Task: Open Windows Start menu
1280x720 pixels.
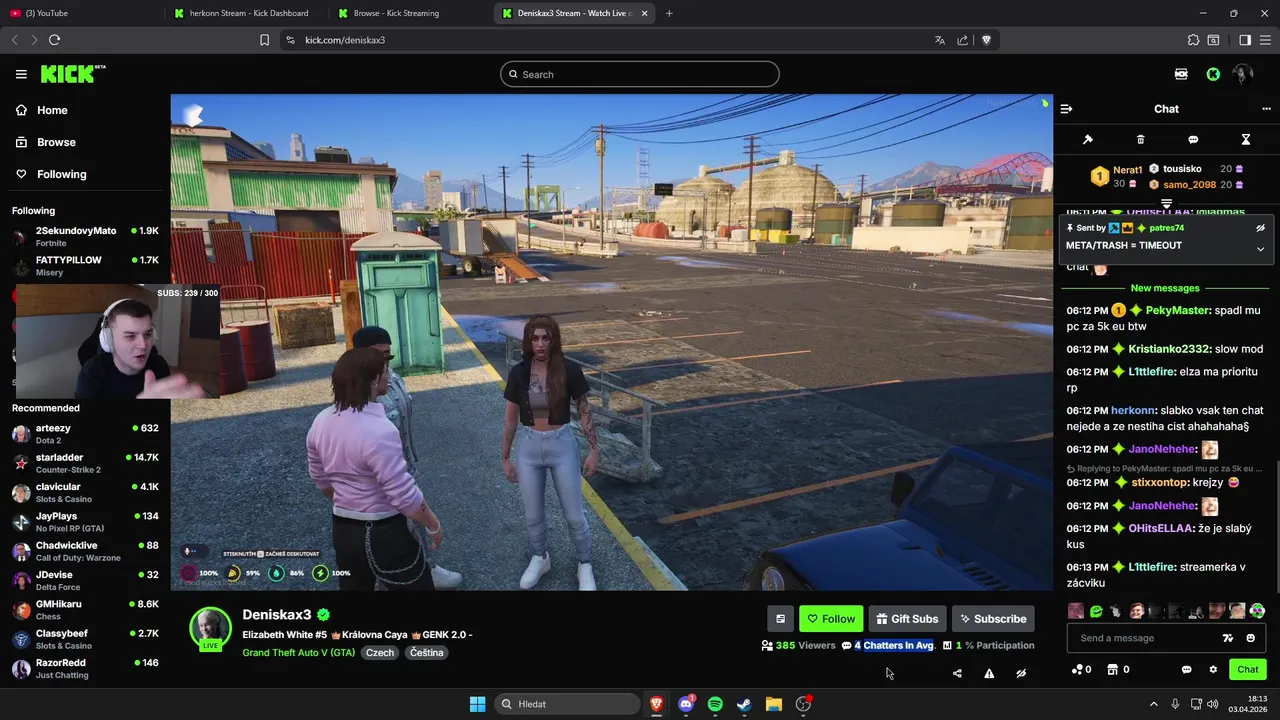Action: point(477,704)
